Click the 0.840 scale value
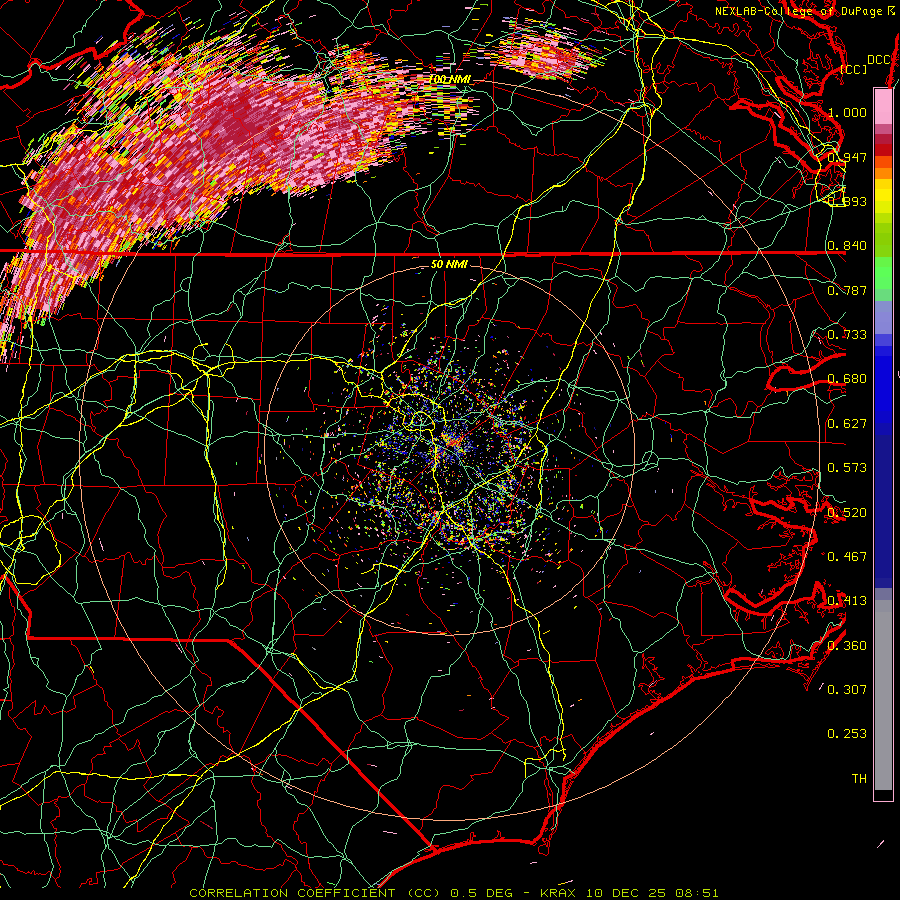 847,246
